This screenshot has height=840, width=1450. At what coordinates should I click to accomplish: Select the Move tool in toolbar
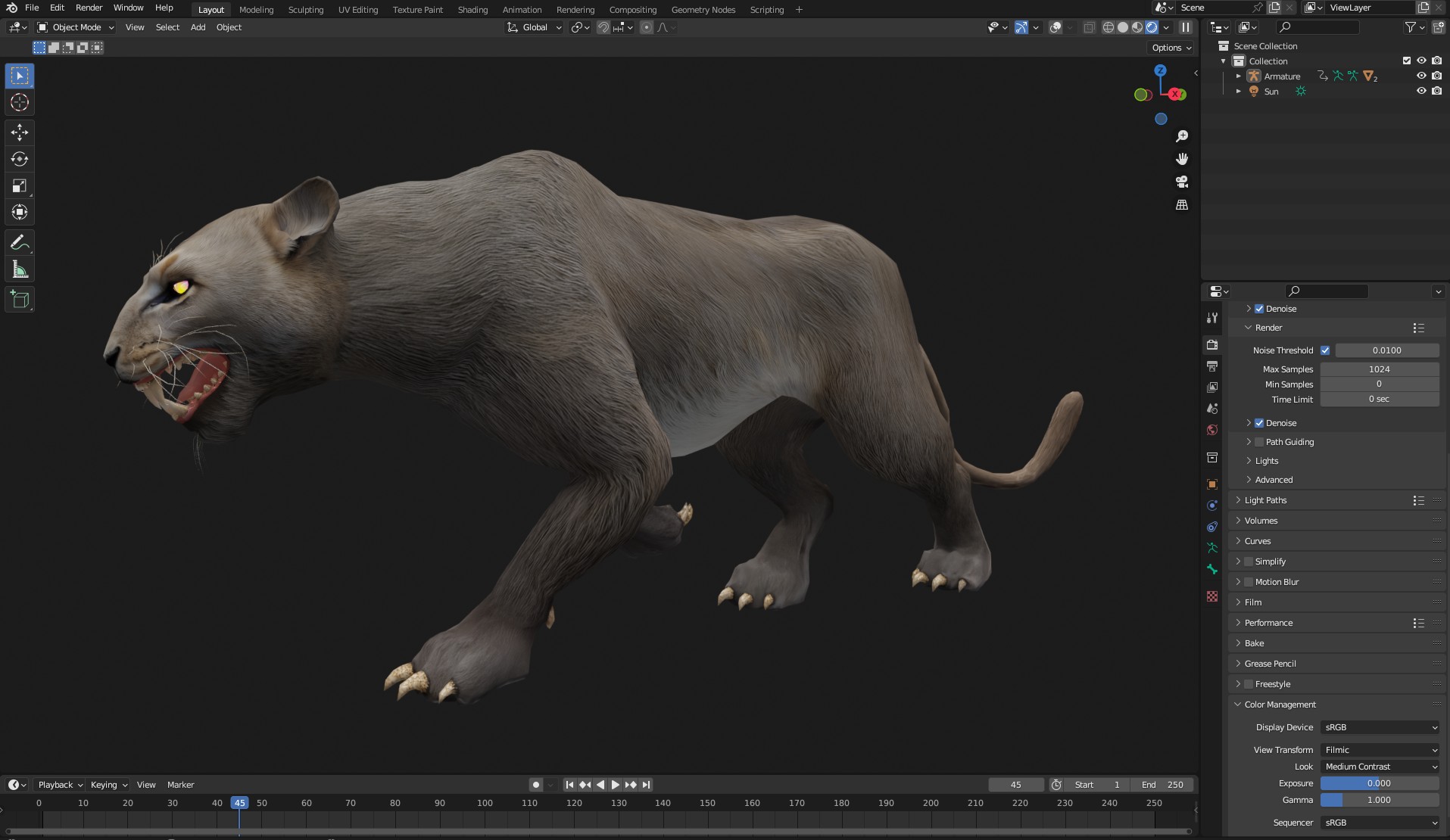(x=20, y=132)
